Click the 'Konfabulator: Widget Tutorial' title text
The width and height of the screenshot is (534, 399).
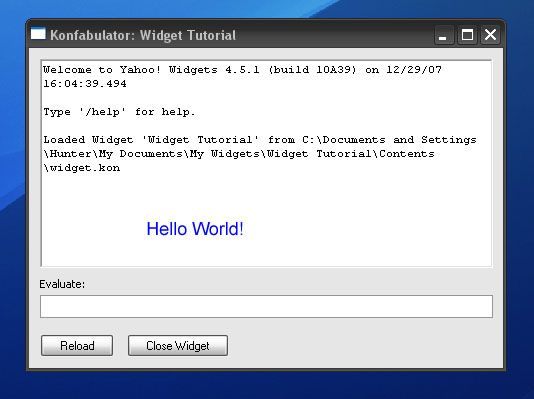point(143,35)
